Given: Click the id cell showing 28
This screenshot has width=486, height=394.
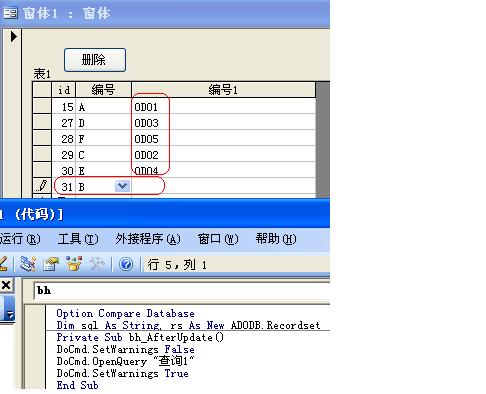Looking at the screenshot, I should 64,139.
